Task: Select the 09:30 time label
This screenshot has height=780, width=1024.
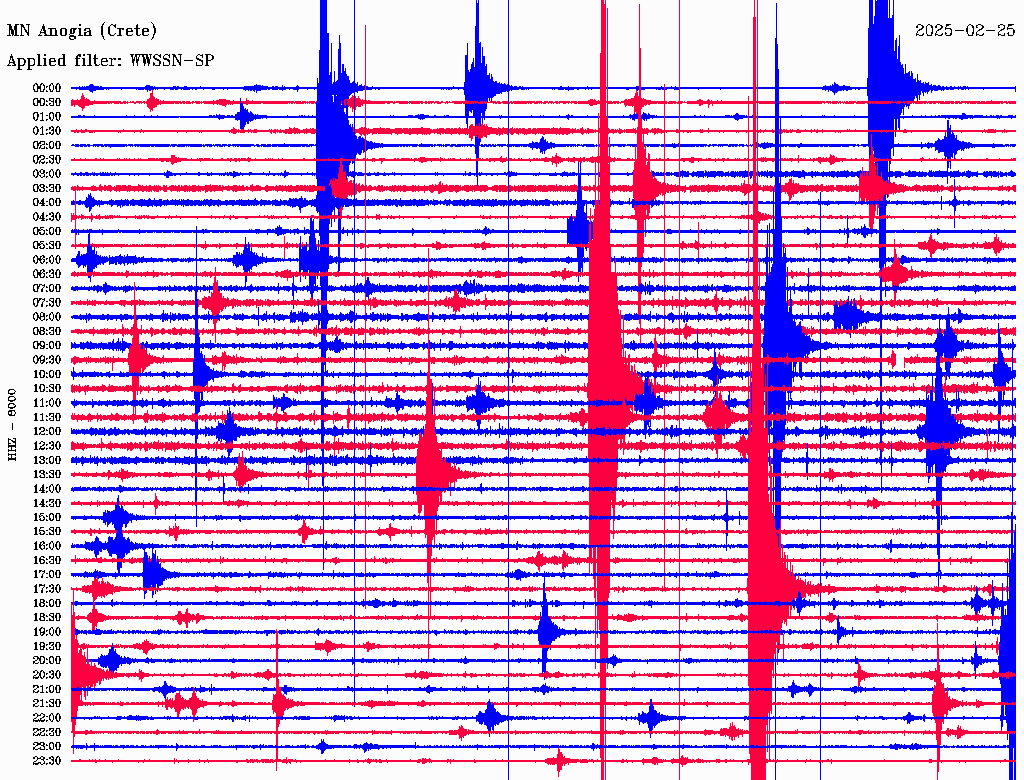Action: pyautogui.click(x=46, y=360)
